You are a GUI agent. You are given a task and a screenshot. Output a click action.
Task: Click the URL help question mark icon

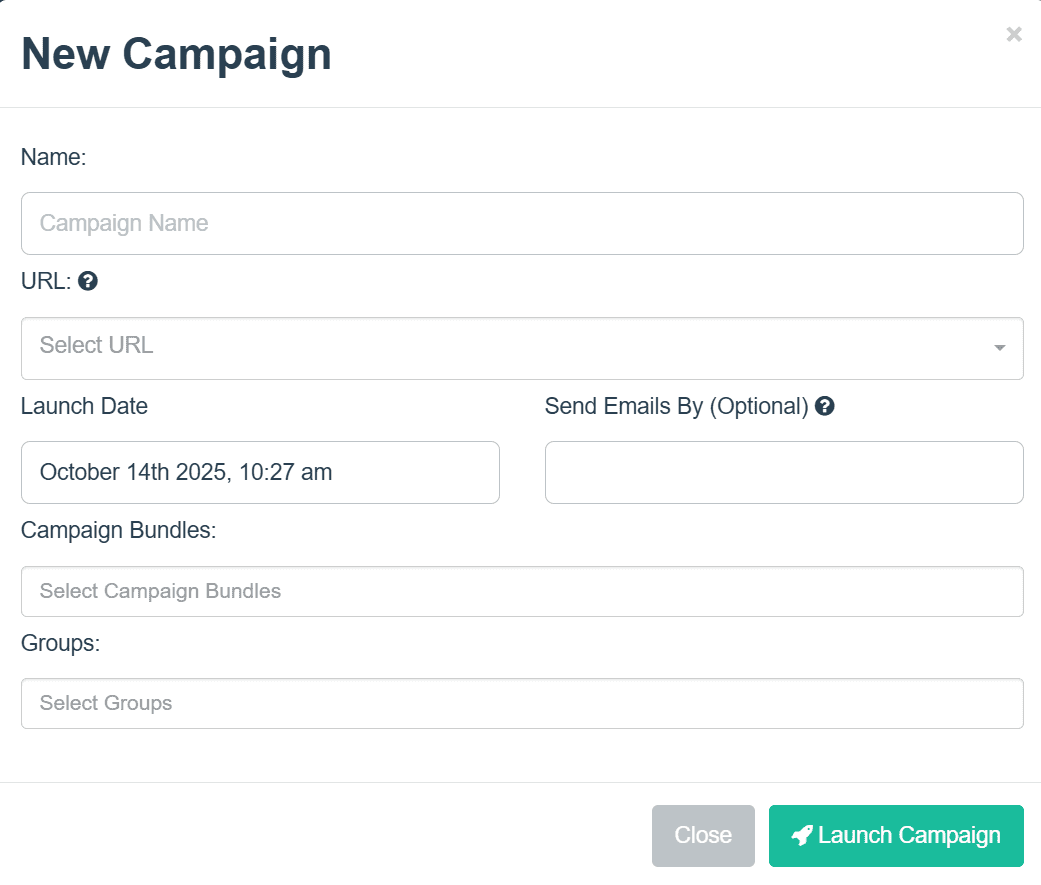click(88, 282)
